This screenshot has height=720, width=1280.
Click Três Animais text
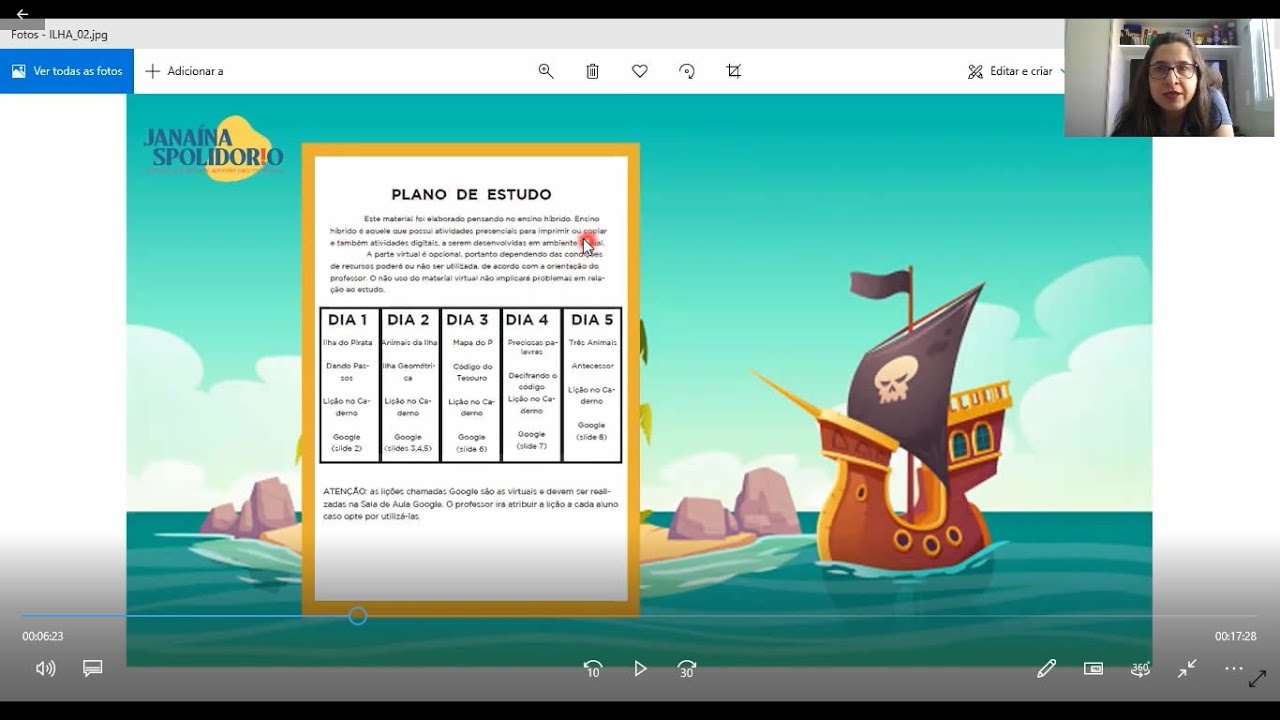[x=592, y=342]
